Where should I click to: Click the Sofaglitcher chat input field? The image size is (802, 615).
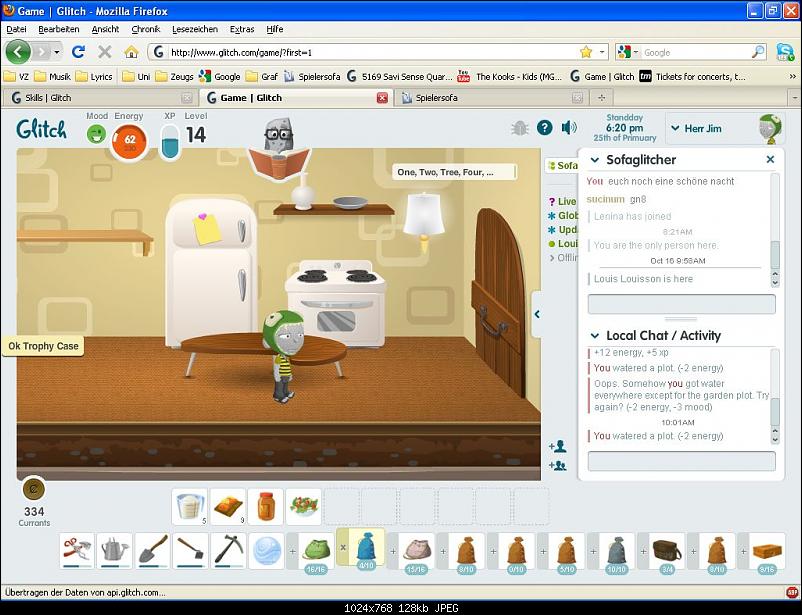click(681, 304)
